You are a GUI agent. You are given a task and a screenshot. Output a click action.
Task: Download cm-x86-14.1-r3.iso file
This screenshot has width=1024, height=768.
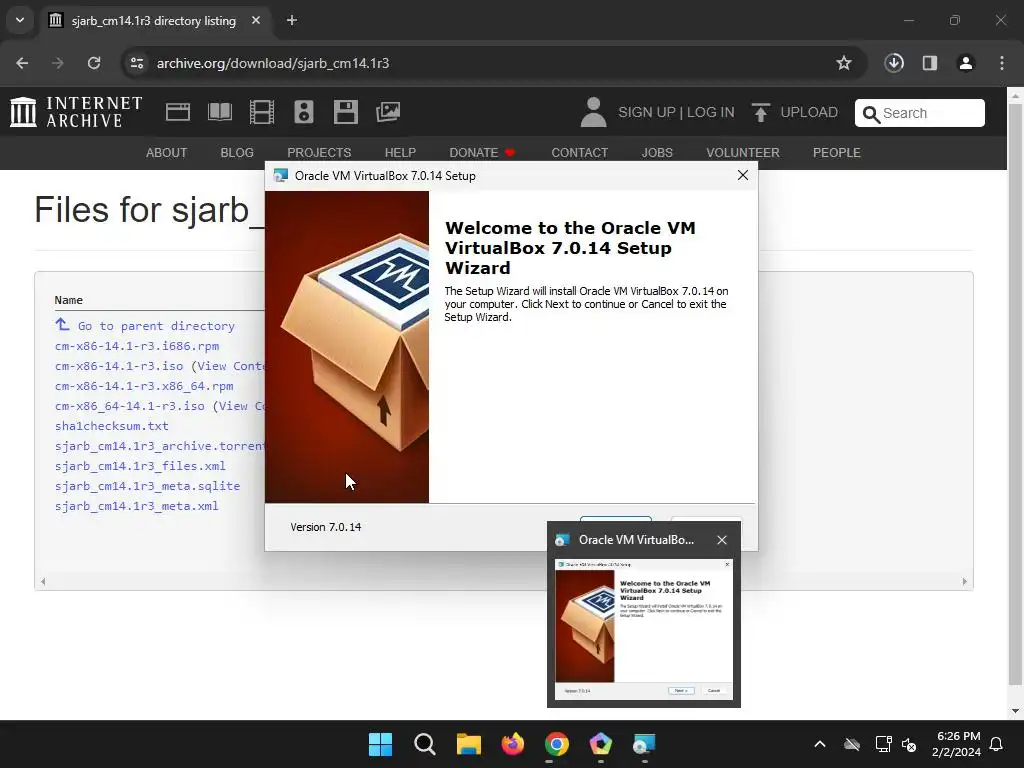(119, 366)
